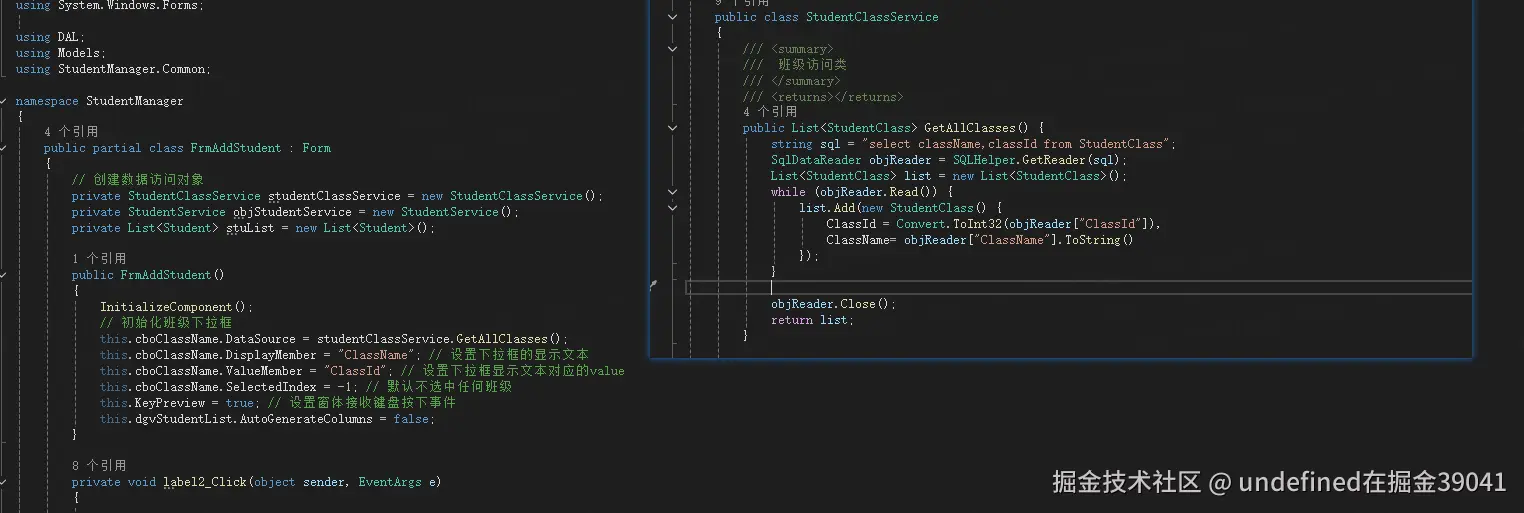This screenshot has width=1524, height=513.
Task: Click 'GetAllClasses' in the method signature
Action: 969,128
